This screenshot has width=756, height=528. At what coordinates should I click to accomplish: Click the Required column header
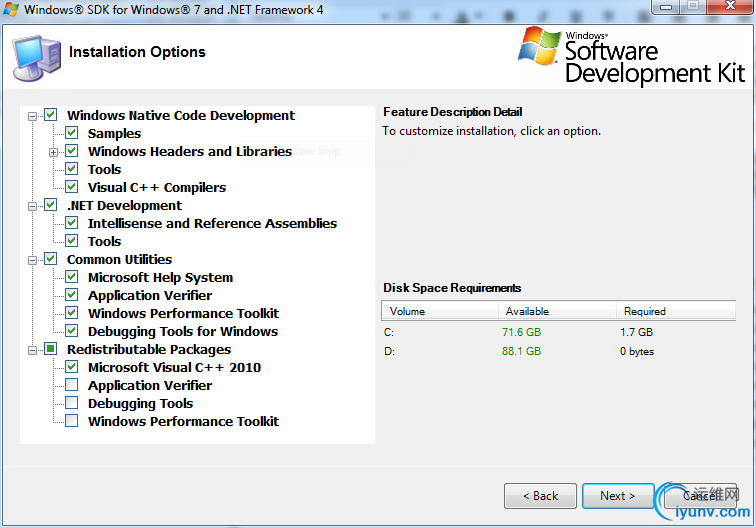pos(676,311)
